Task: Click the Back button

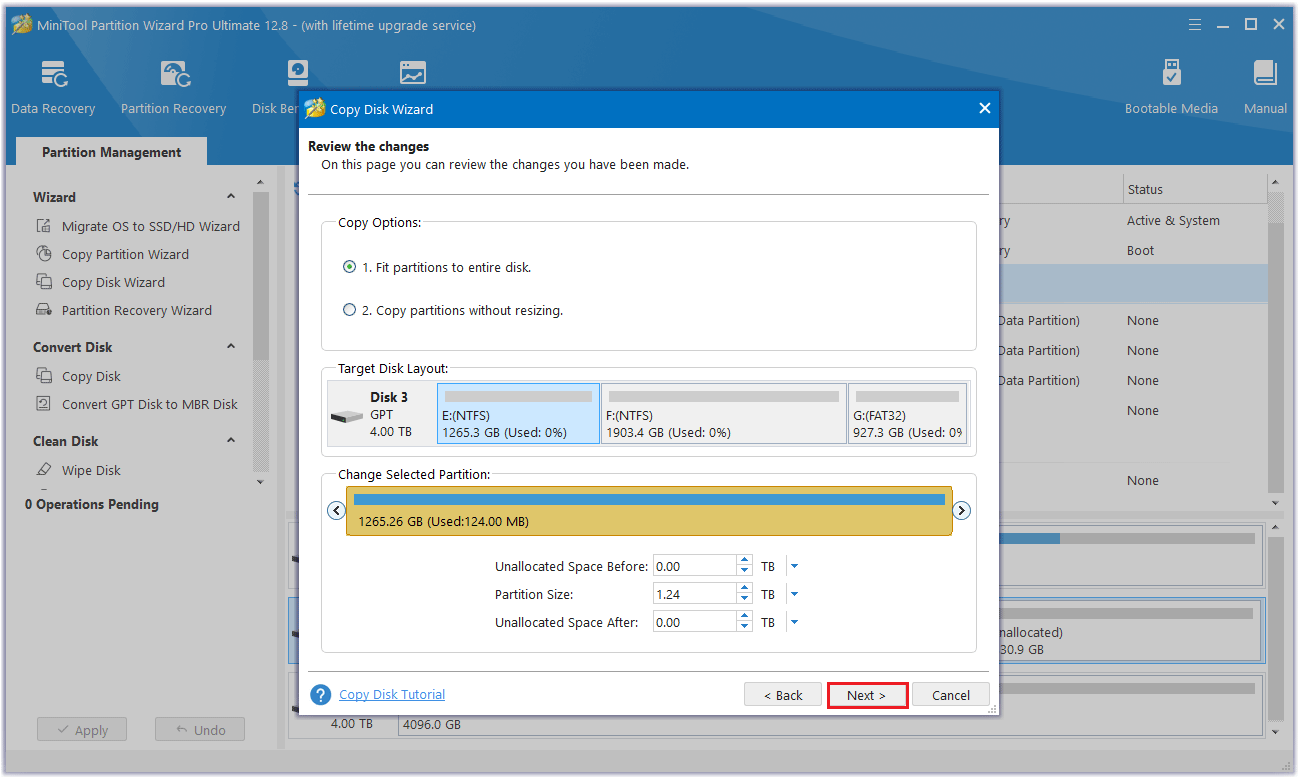Action: [x=783, y=695]
